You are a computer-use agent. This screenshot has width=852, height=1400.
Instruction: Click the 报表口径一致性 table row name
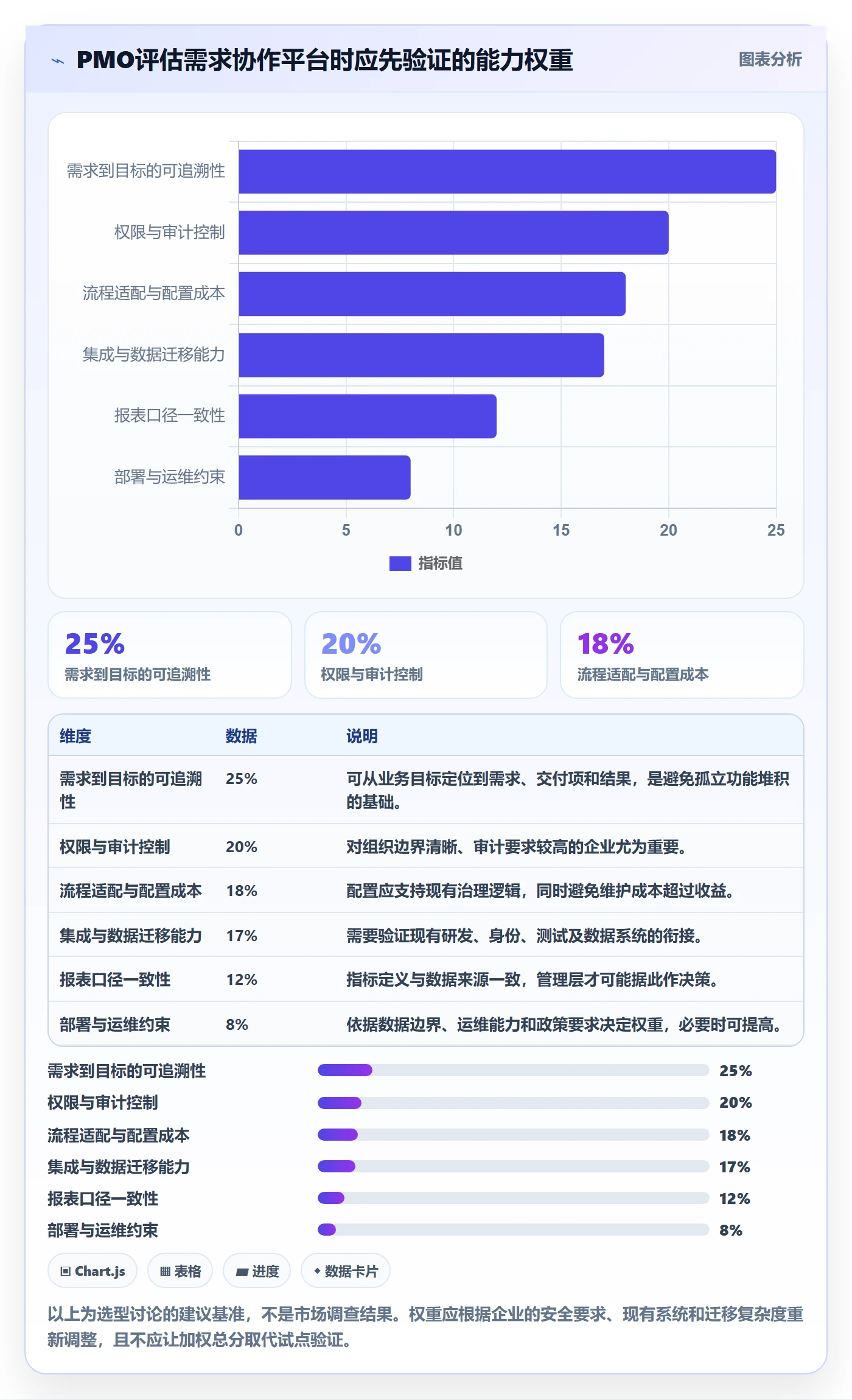(114, 979)
